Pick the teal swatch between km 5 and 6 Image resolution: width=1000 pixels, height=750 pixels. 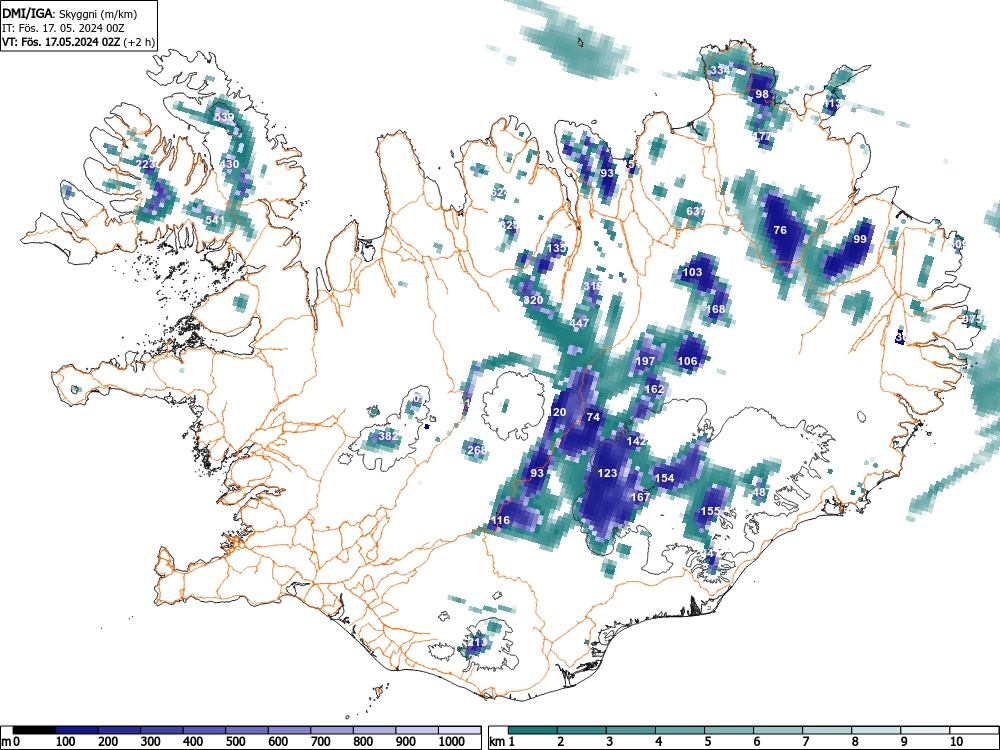[x=729, y=730]
